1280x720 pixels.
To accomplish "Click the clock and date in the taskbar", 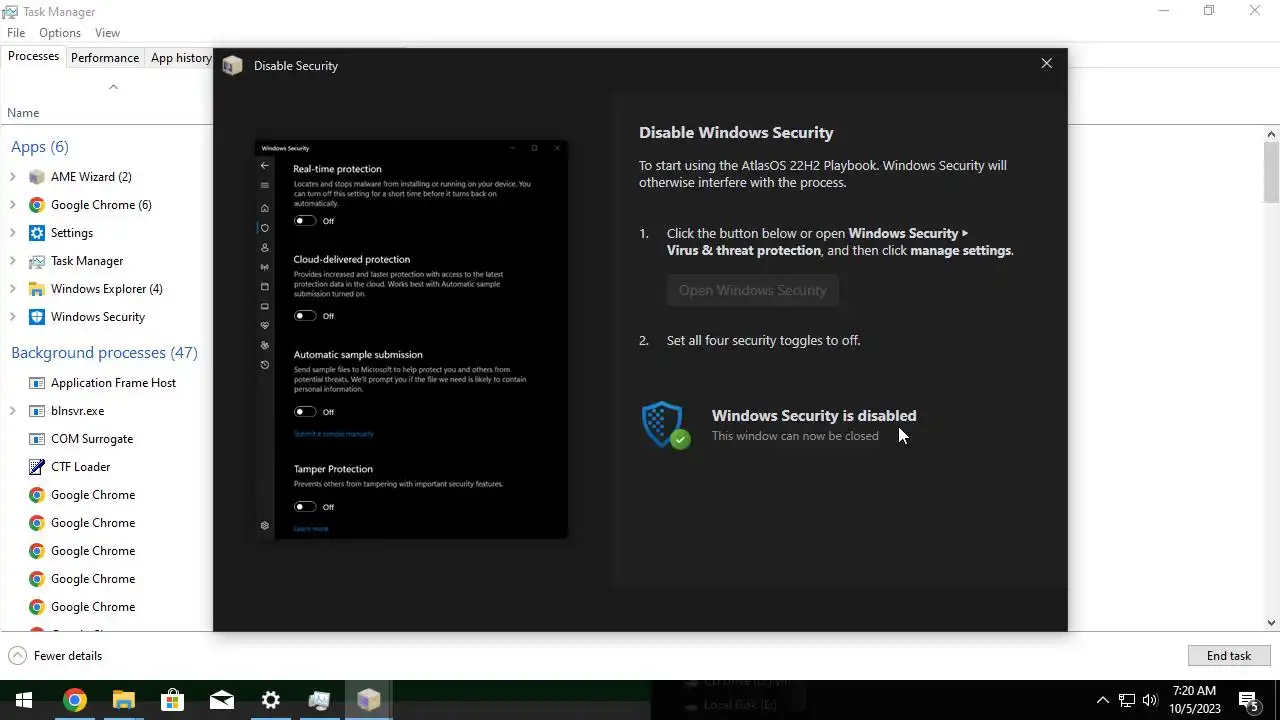I will (x=1195, y=700).
